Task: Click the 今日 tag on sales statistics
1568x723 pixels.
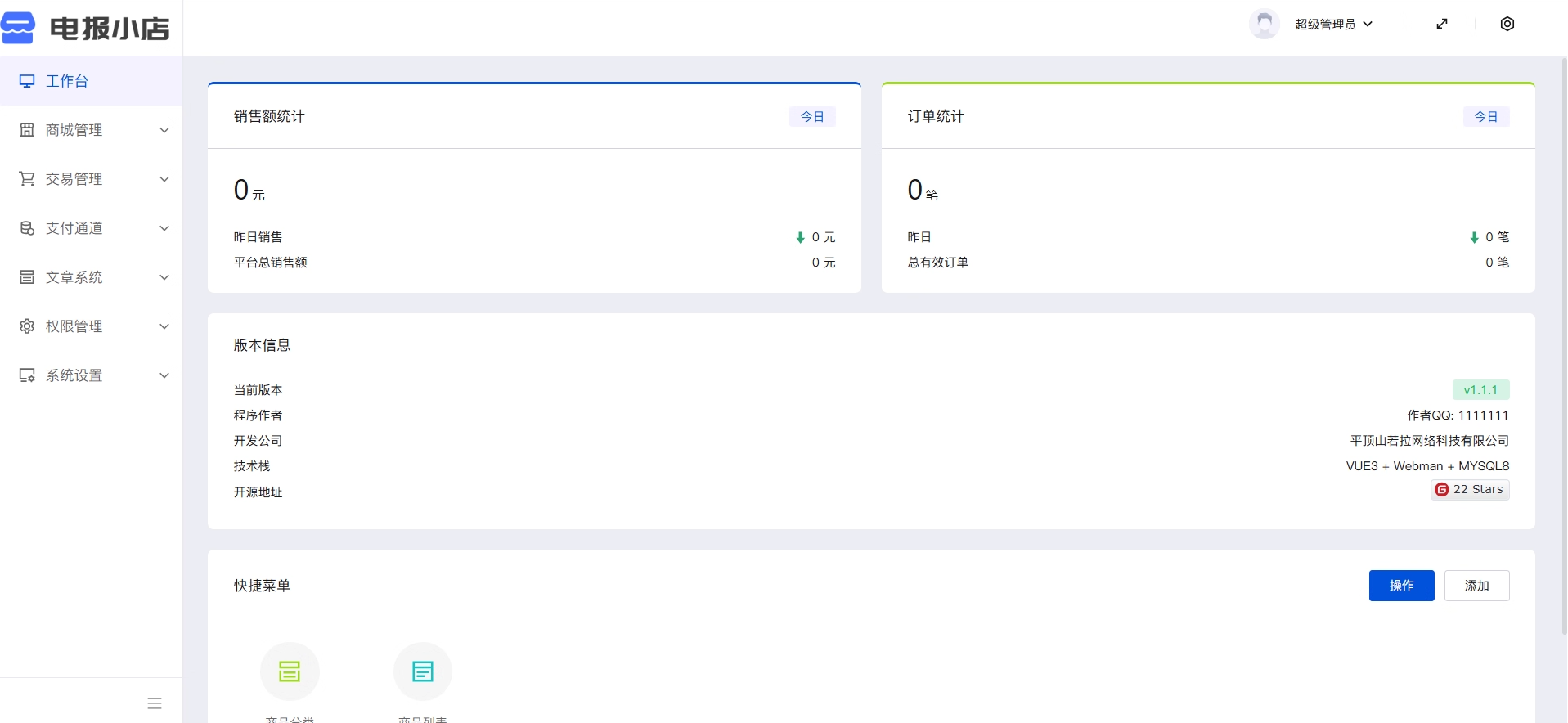Action: click(811, 117)
